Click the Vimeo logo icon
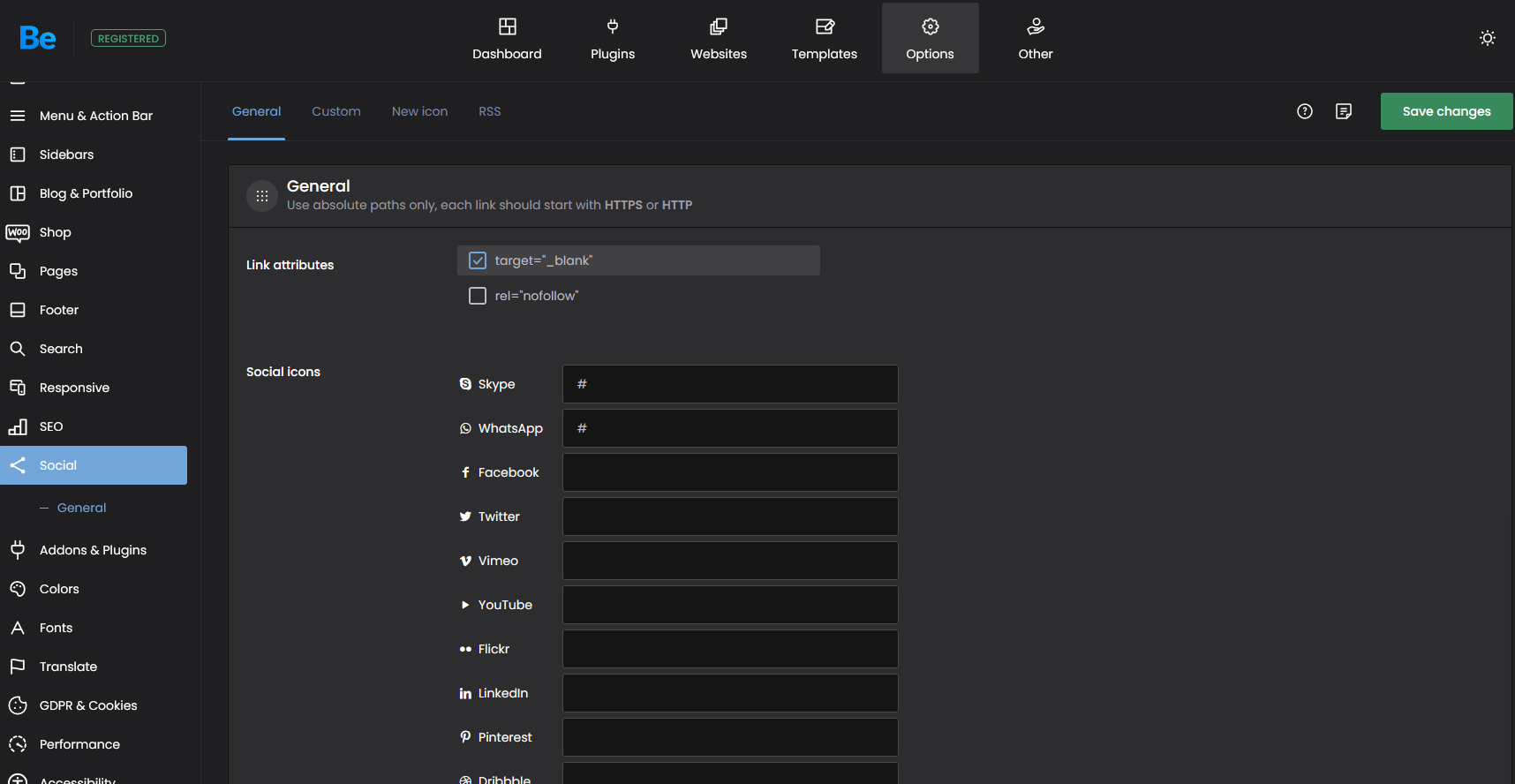The image size is (1515, 784). coord(465,561)
